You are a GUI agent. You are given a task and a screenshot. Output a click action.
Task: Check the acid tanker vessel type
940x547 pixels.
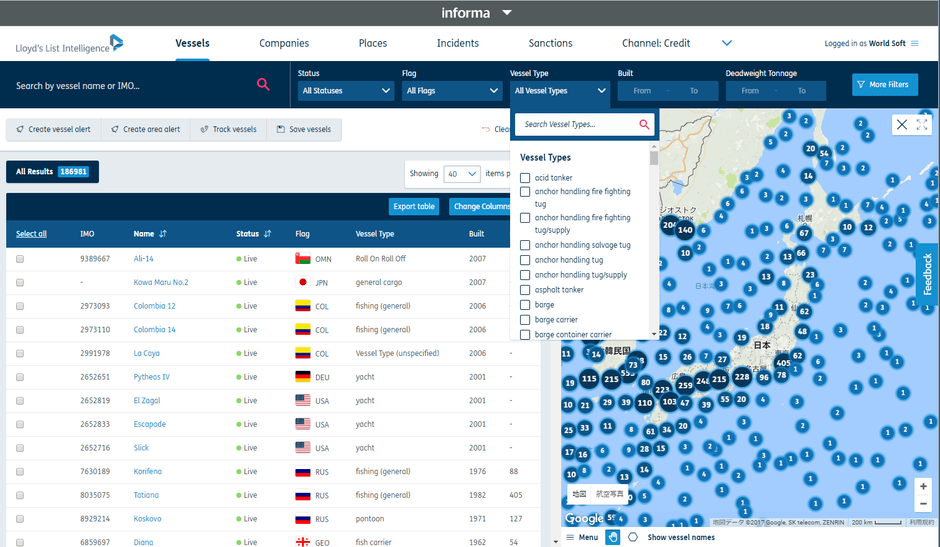(x=525, y=178)
